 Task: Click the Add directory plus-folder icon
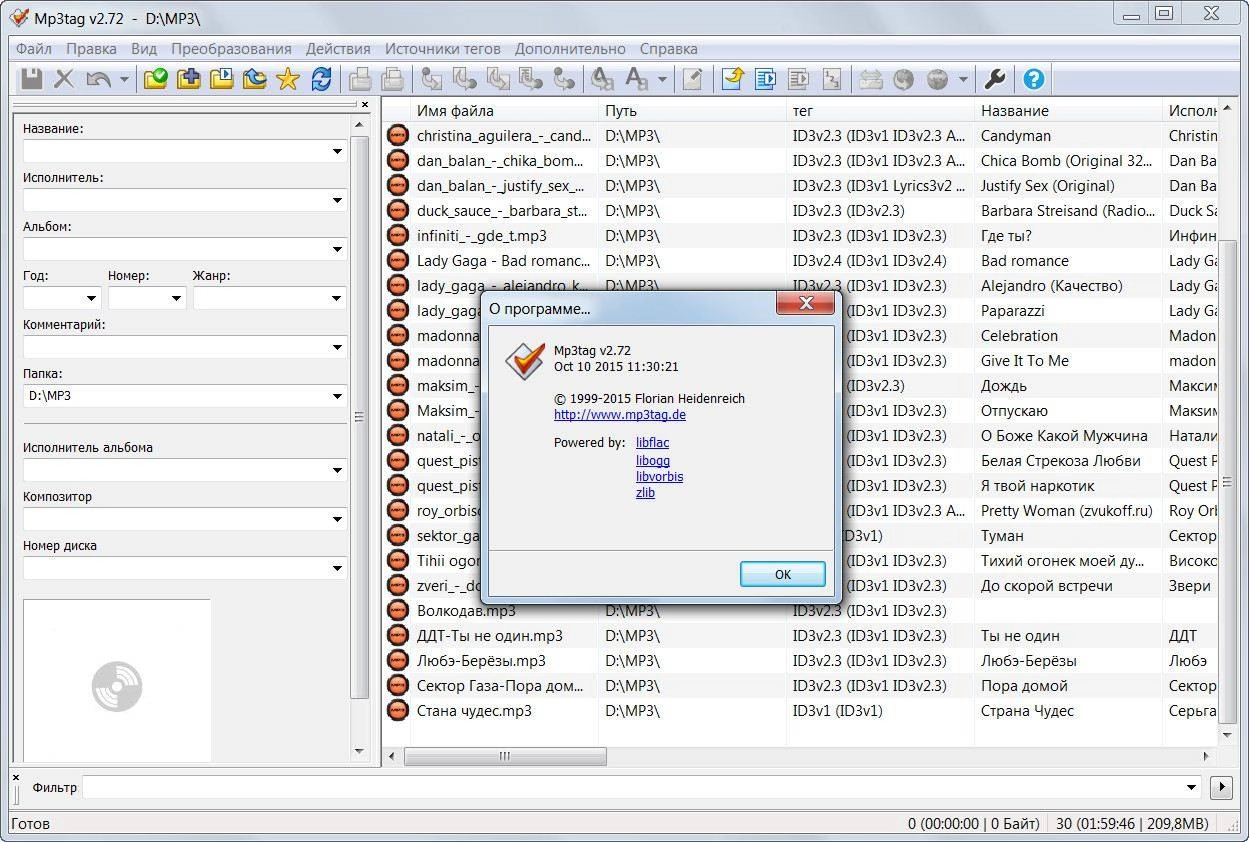[x=189, y=79]
